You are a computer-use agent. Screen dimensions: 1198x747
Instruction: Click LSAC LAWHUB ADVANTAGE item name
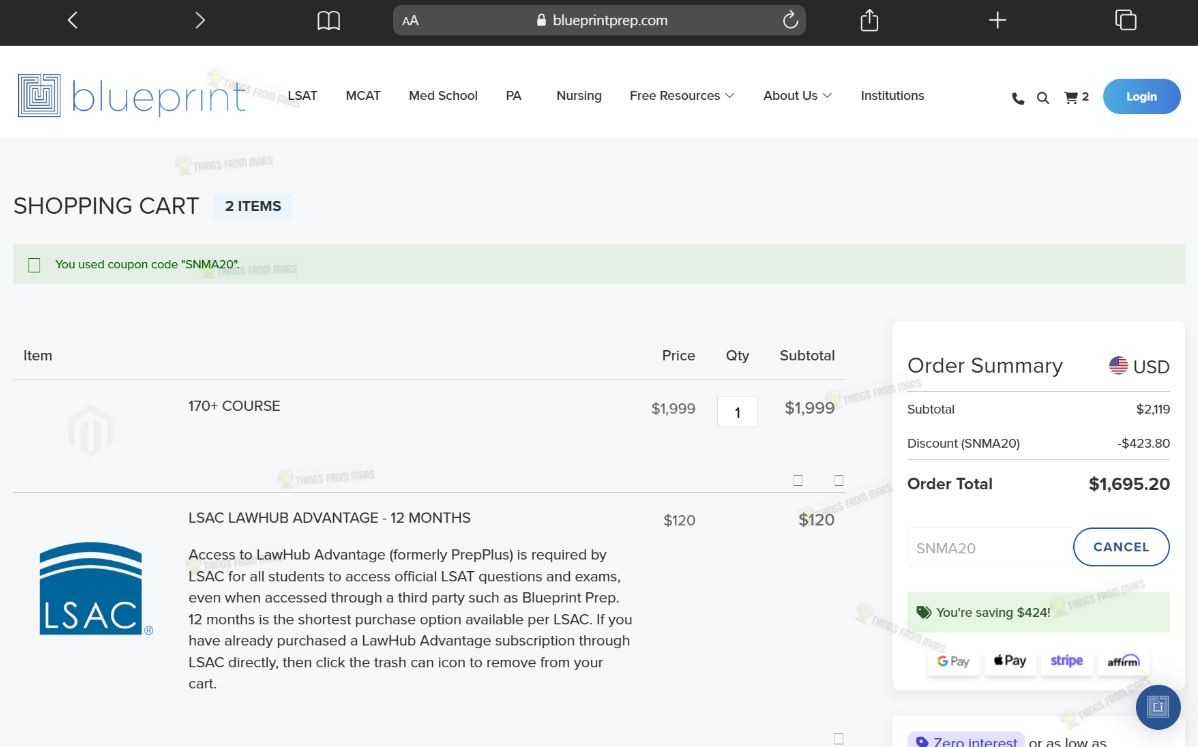click(329, 518)
